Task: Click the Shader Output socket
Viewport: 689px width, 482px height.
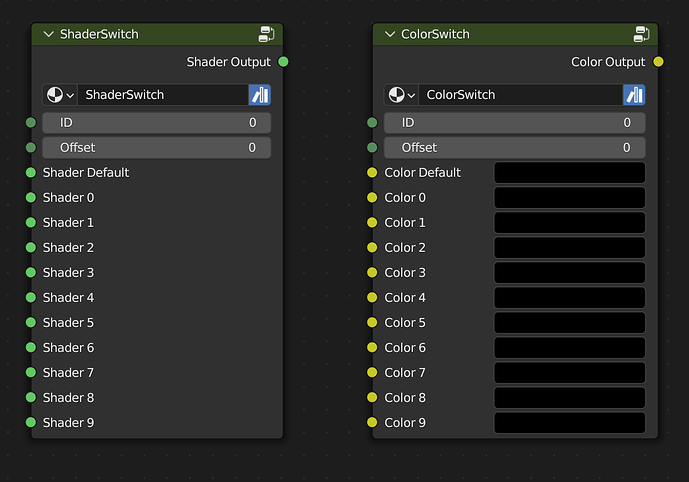Action: [x=283, y=62]
